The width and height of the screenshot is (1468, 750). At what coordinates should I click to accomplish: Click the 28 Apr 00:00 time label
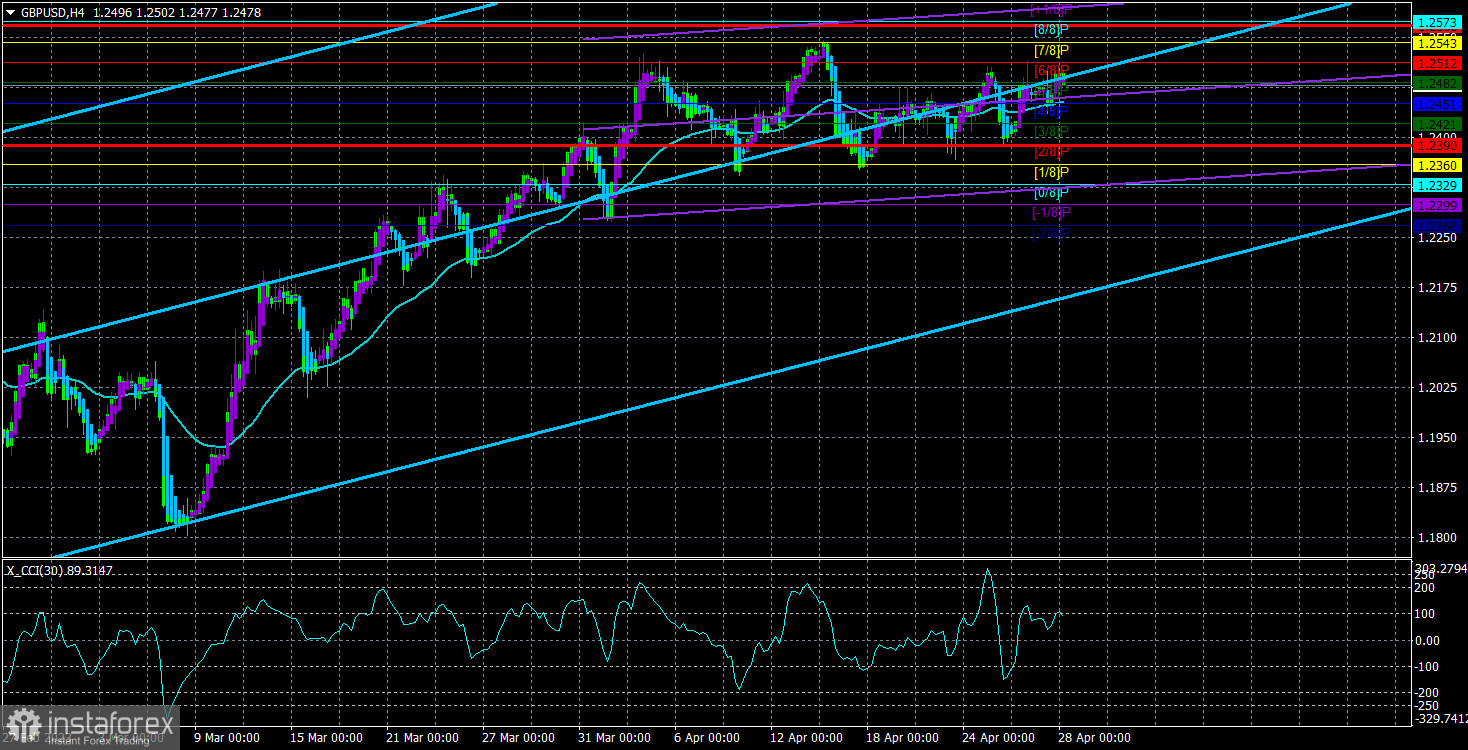coord(1093,738)
